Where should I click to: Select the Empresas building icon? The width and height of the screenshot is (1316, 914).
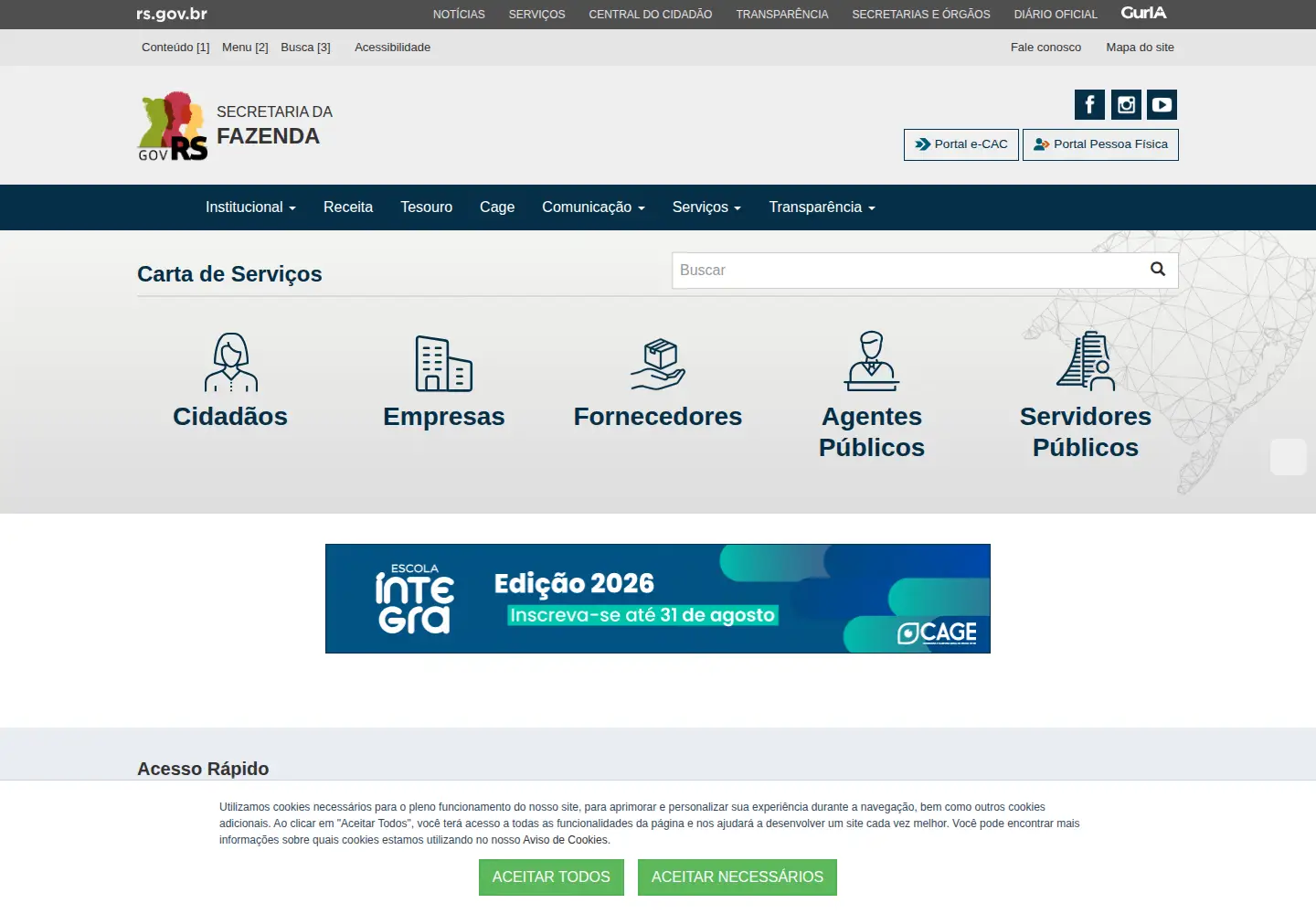tap(444, 363)
